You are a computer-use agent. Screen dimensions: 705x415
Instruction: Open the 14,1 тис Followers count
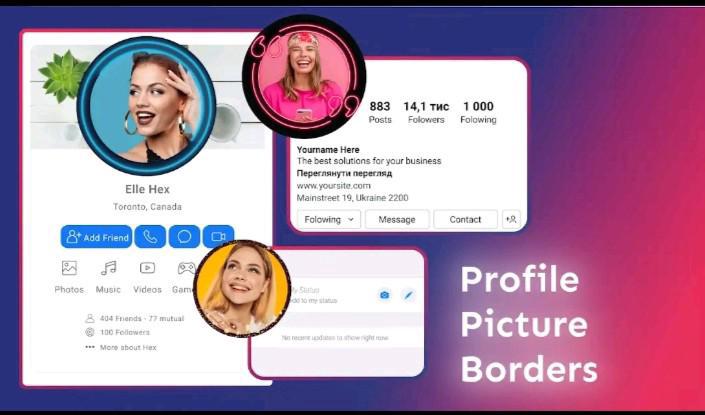tap(424, 112)
